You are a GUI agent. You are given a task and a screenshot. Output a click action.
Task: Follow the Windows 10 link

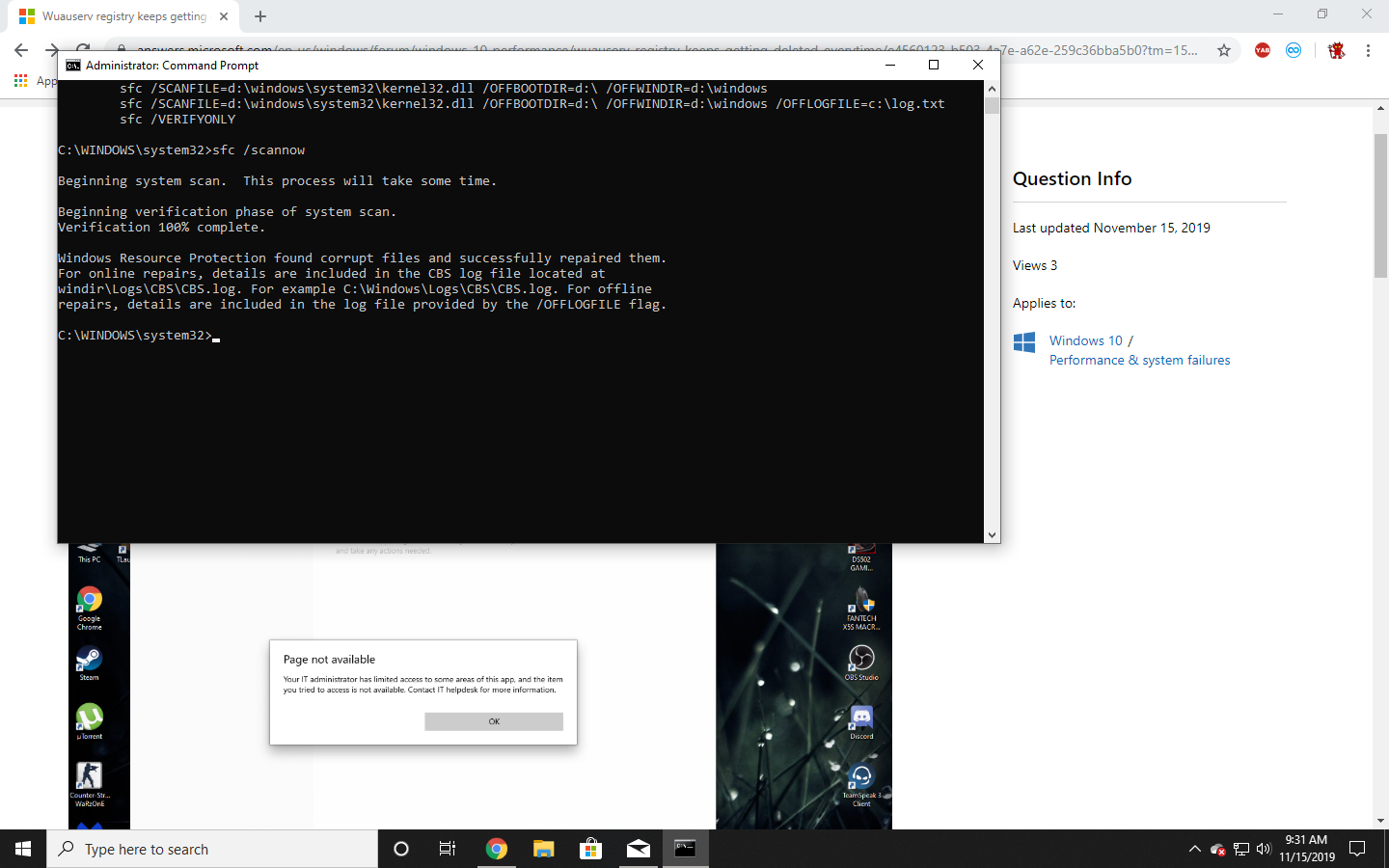coord(1085,340)
